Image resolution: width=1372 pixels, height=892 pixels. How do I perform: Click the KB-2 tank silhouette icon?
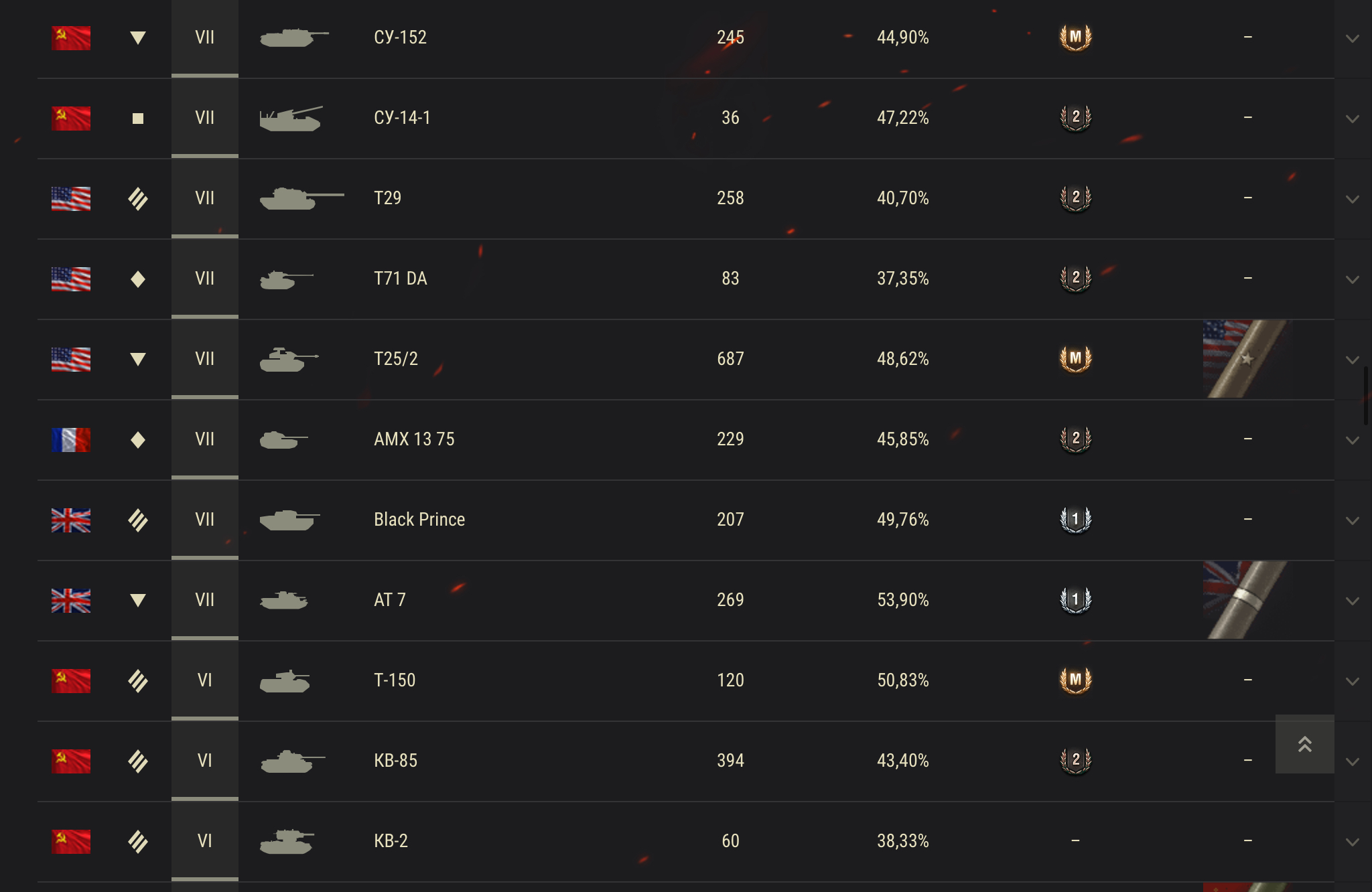tap(287, 841)
